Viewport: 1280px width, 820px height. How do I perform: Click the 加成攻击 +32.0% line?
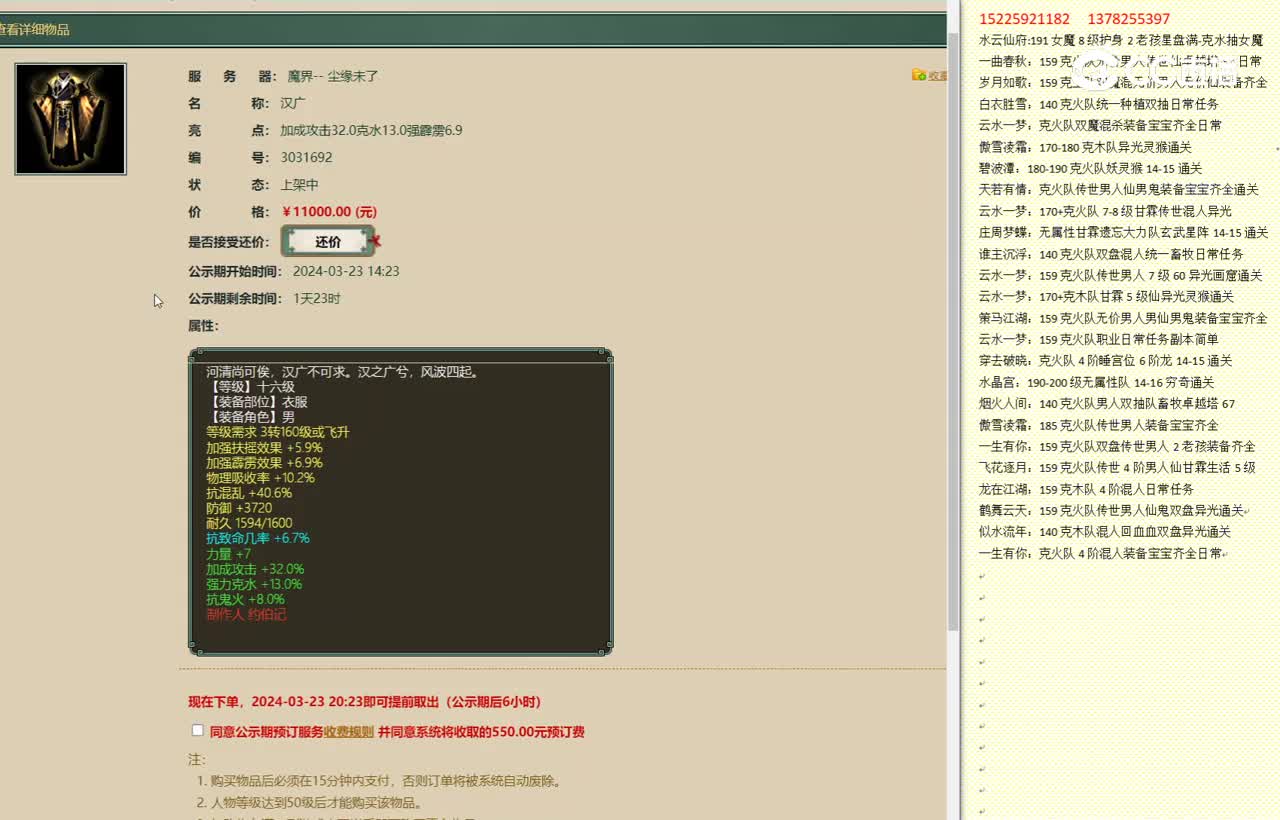click(x=255, y=569)
